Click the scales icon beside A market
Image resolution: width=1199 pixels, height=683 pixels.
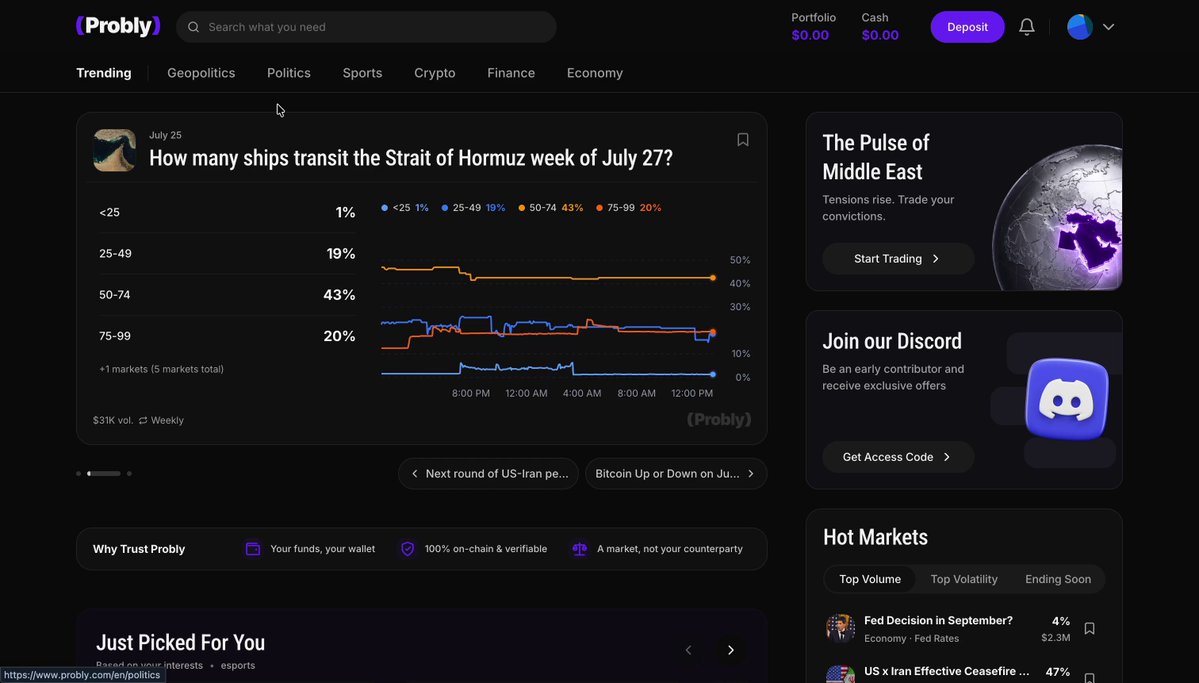tap(580, 548)
